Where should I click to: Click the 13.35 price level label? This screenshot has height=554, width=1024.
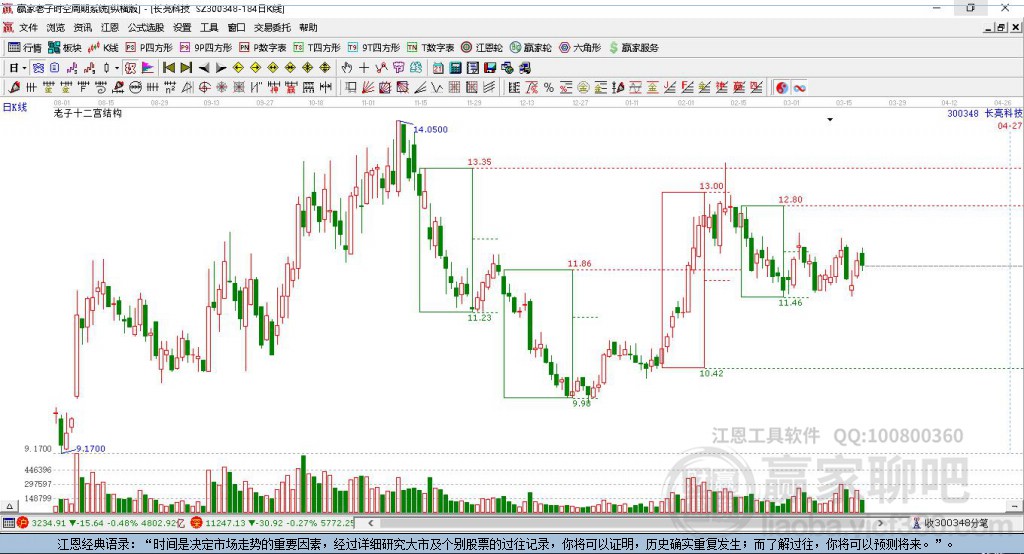(x=479, y=162)
